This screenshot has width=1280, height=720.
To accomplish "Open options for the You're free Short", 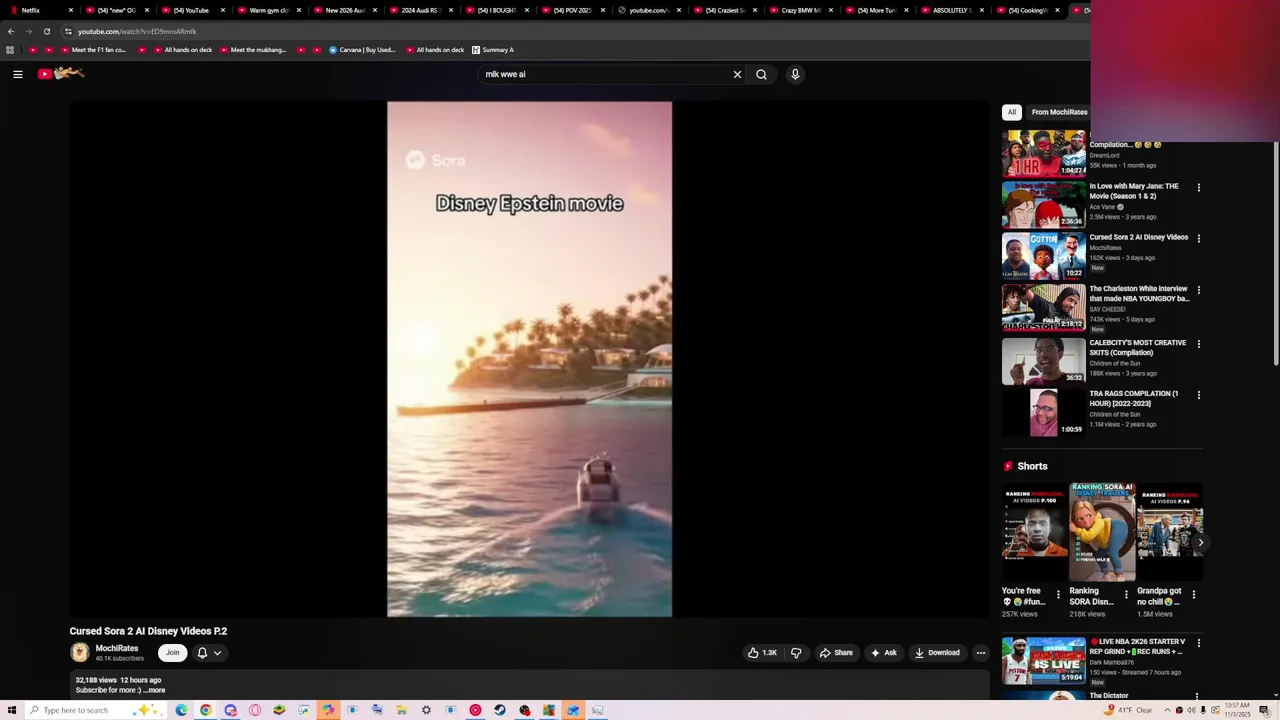I will (1058, 595).
